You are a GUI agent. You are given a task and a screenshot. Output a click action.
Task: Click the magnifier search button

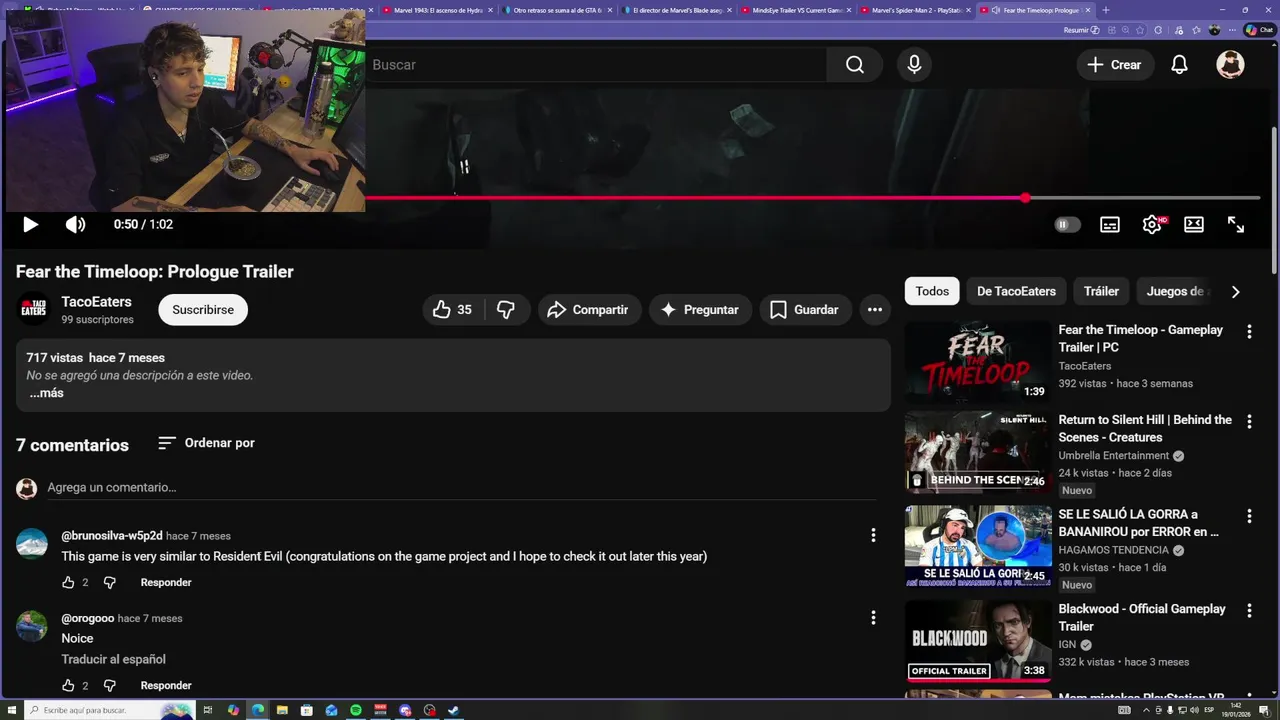pos(854,65)
